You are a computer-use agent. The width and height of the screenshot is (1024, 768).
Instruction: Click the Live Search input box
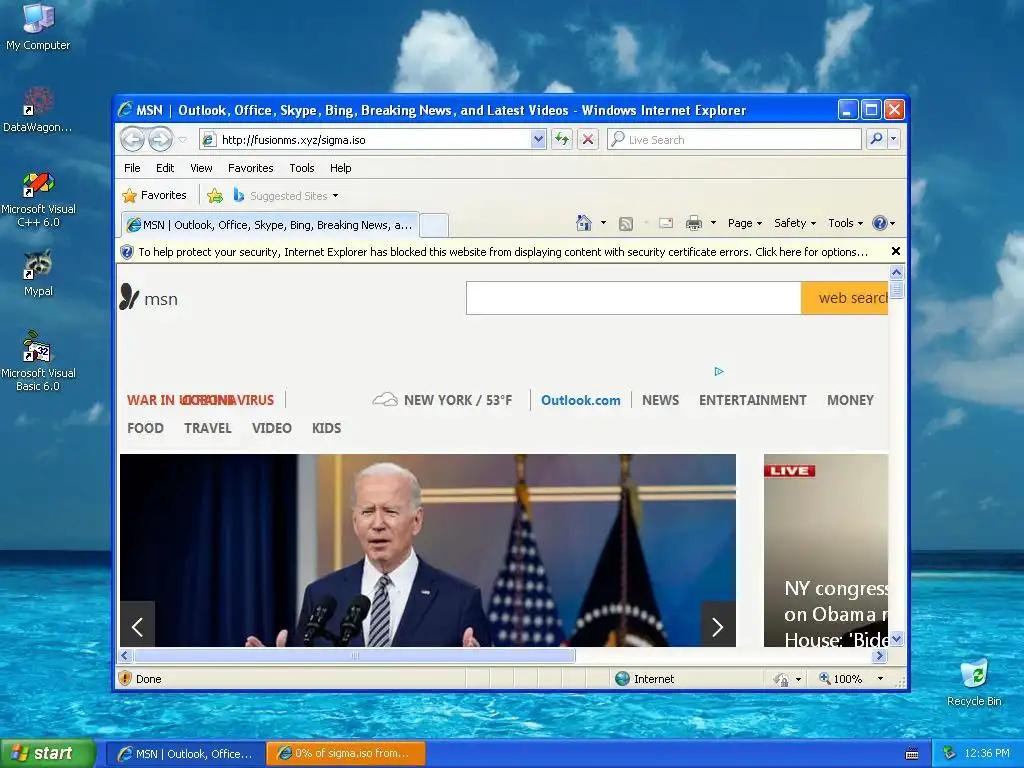point(734,139)
